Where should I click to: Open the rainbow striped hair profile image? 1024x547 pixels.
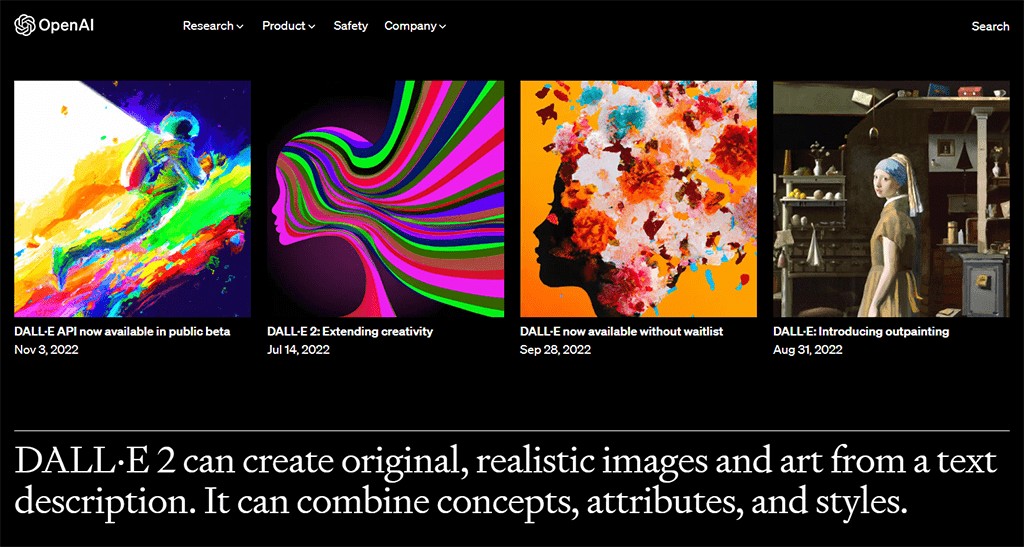pyautogui.click(x=385, y=198)
